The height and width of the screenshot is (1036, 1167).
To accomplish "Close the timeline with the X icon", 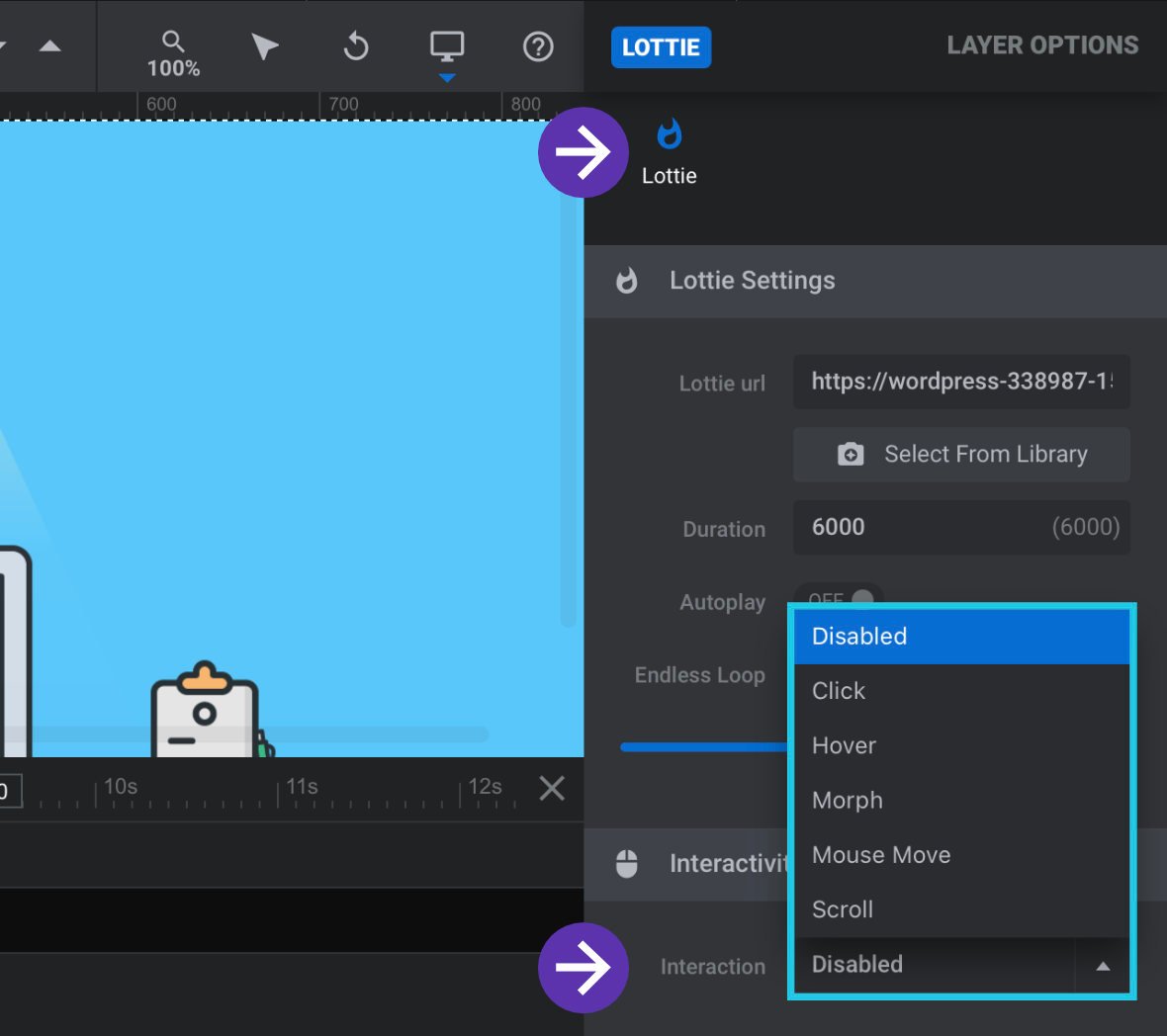I will pos(552,788).
